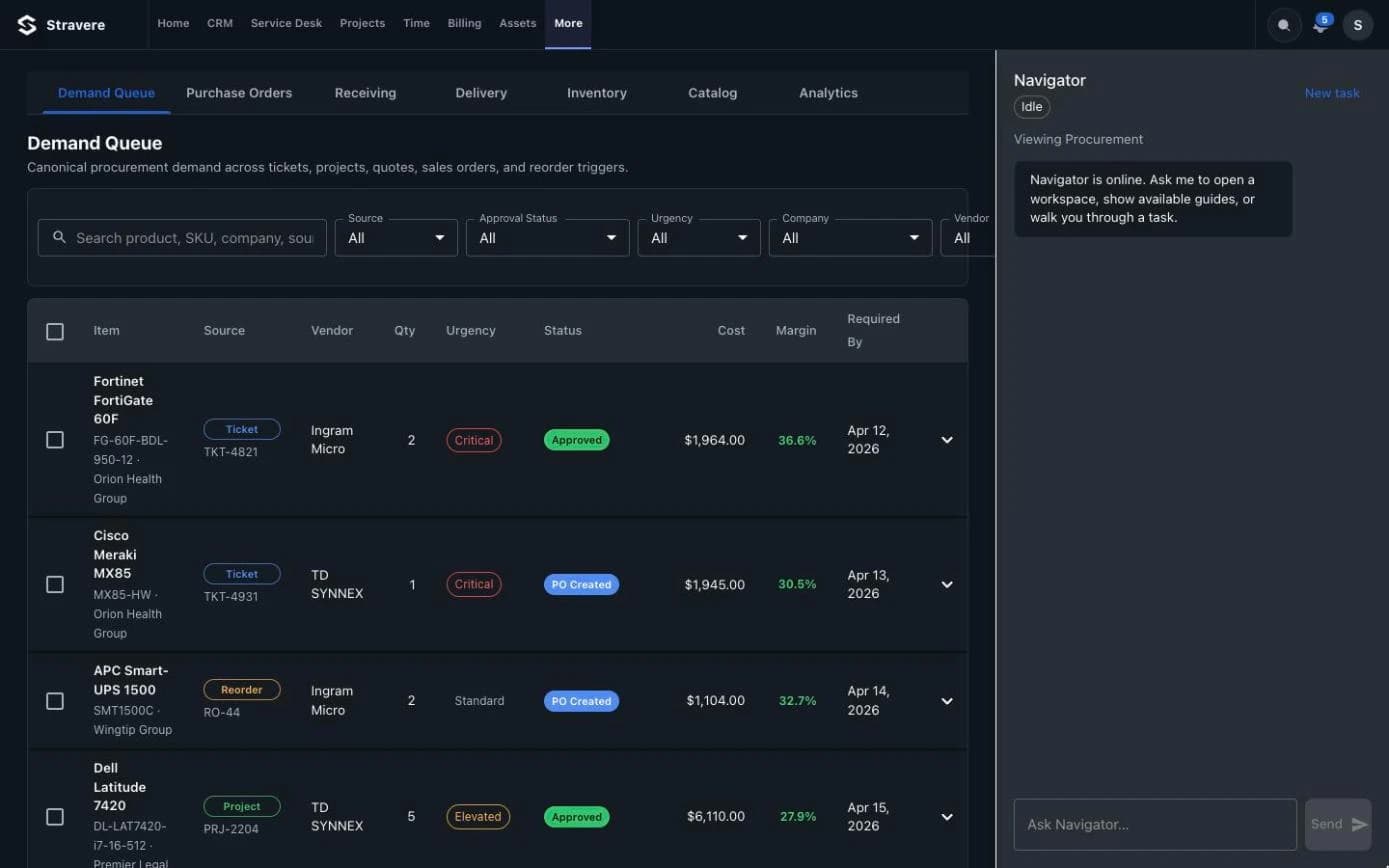Open notifications bell with 5 badge

tap(1321, 25)
